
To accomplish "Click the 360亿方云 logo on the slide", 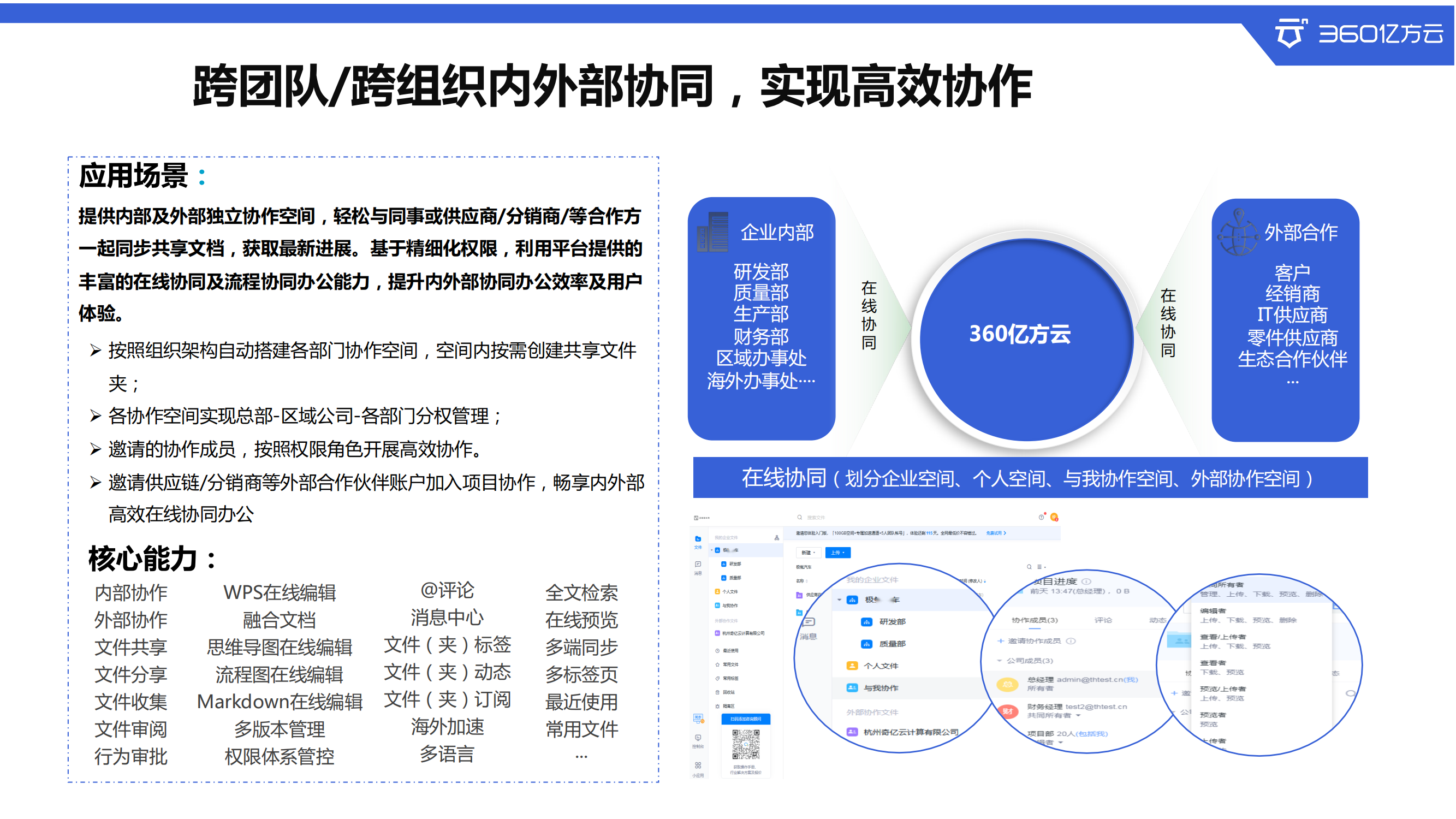I will (x=1360, y=34).
